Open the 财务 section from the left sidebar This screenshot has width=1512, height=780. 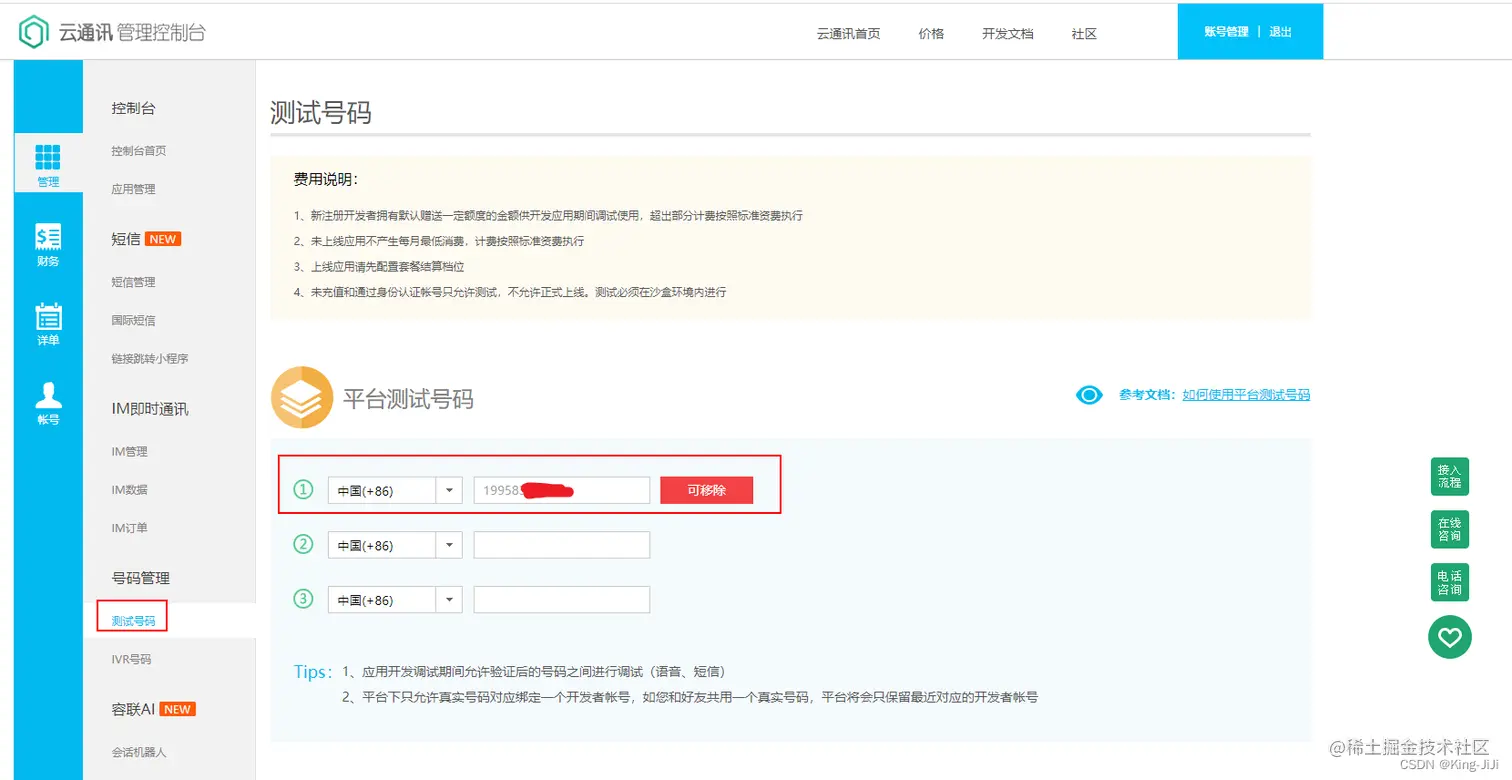point(48,245)
